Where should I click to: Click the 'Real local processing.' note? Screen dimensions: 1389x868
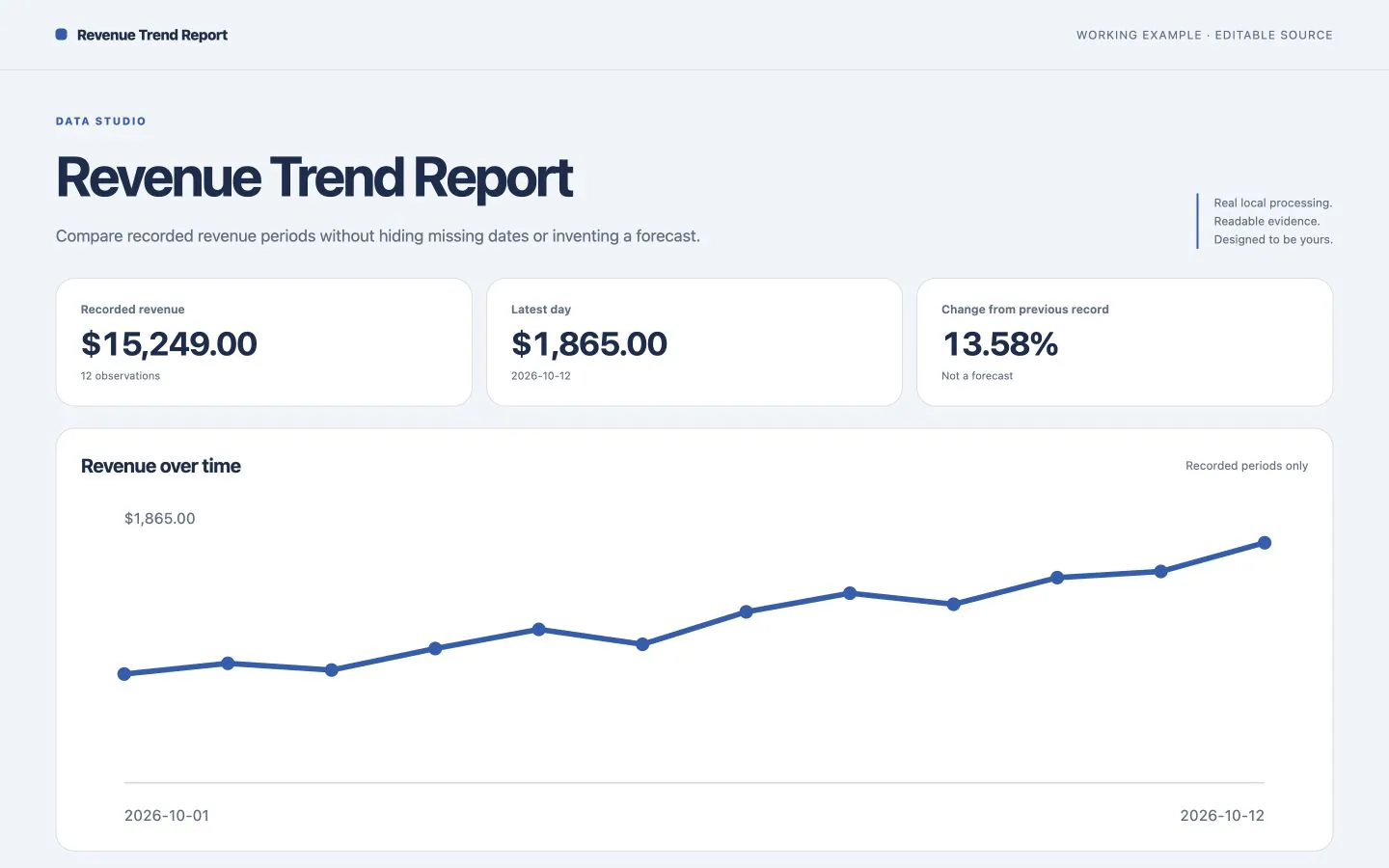tap(1273, 203)
